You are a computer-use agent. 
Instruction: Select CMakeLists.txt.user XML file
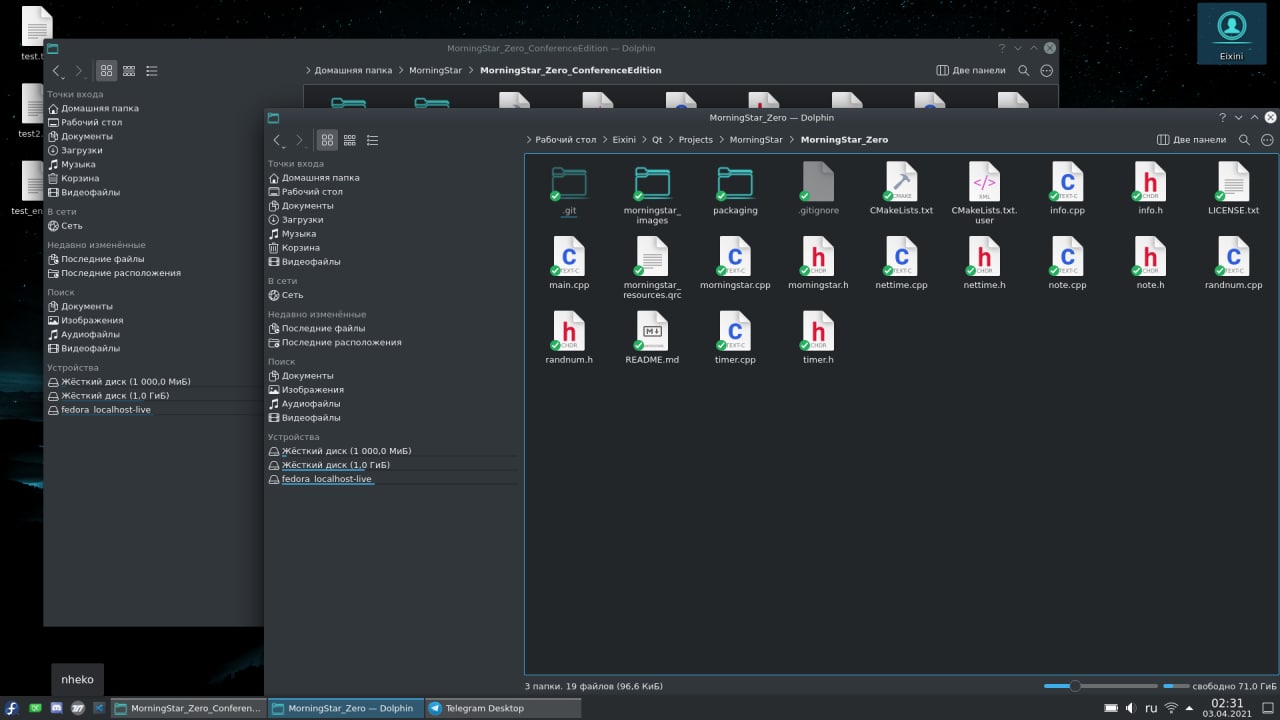[984, 194]
